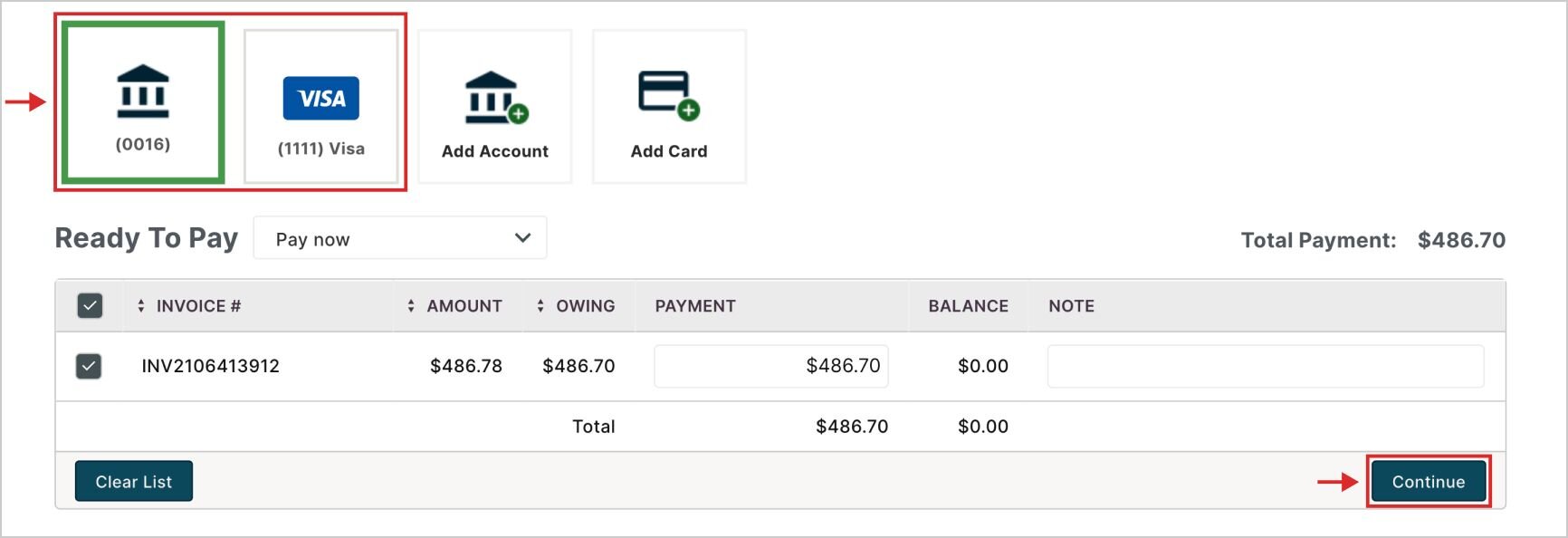1568x538 pixels.
Task: Click the Add Account label
Action: click(x=495, y=151)
